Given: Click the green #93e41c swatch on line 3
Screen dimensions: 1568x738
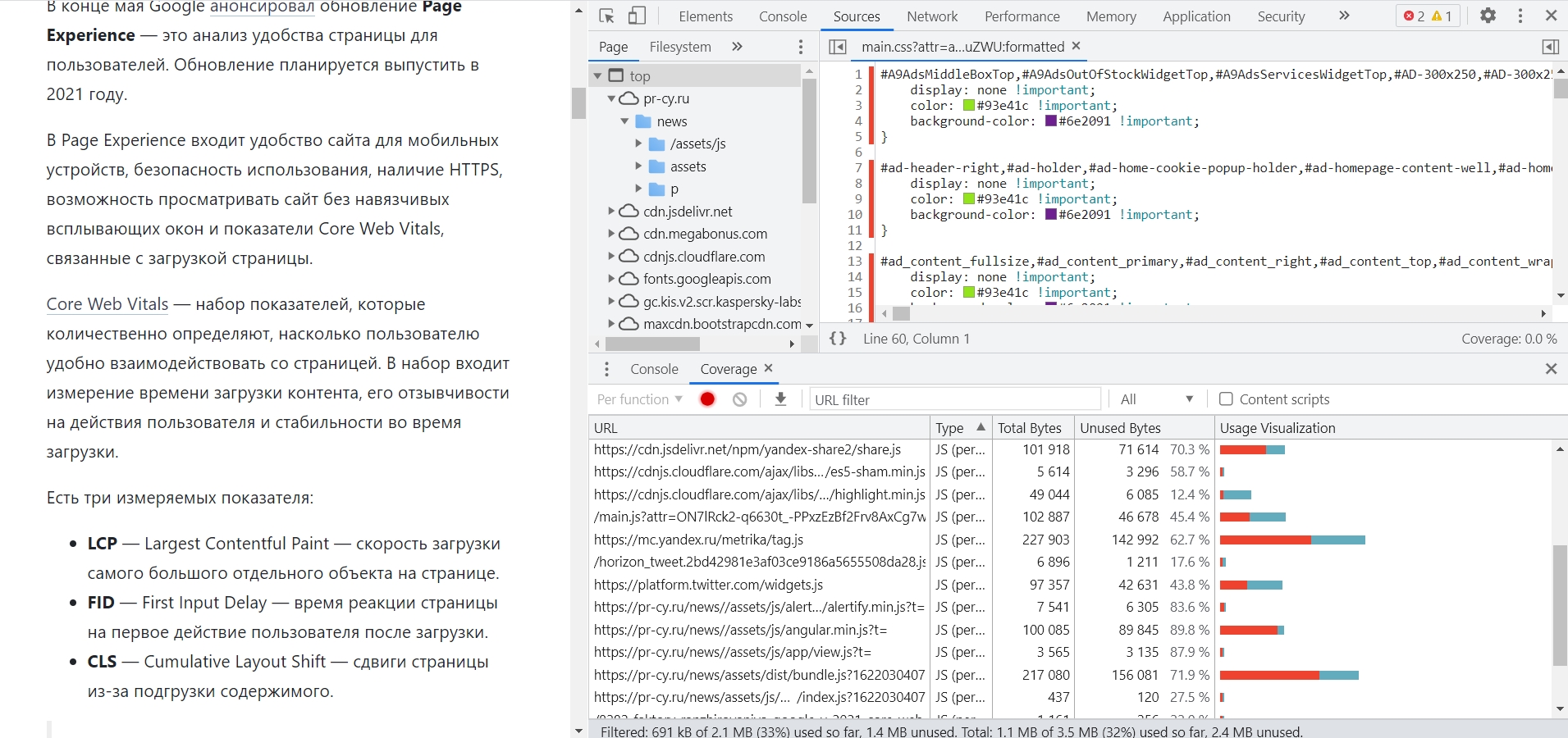Looking at the screenshot, I should pos(968,105).
